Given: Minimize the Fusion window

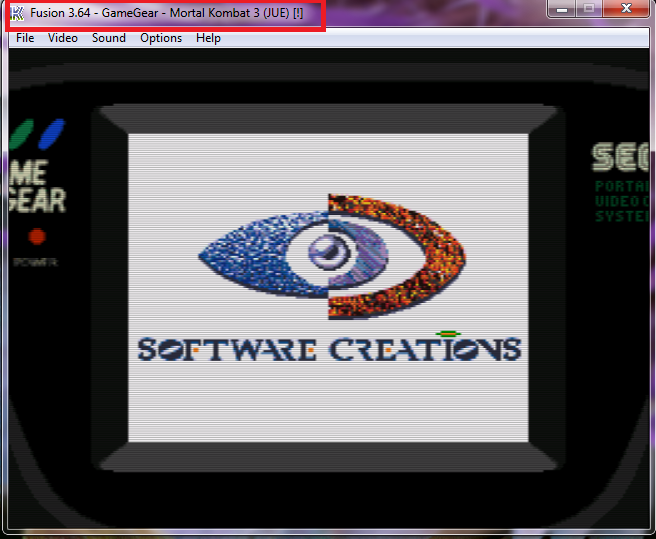Looking at the screenshot, I should (561, 8).
